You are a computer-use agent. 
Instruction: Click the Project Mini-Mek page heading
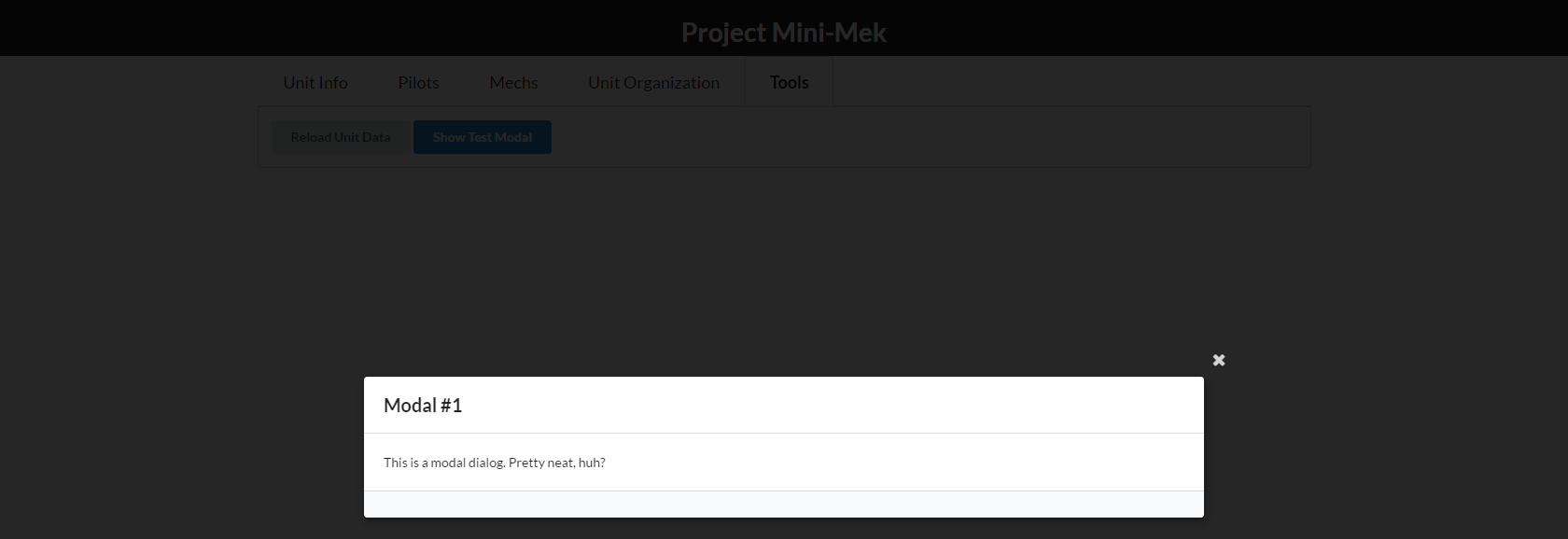click(784, 33)
